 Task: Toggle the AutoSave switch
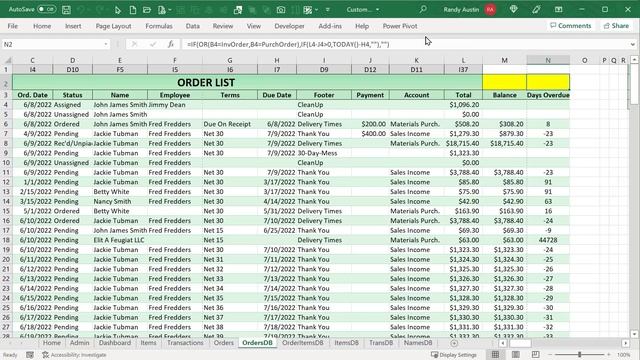(x=46, y=9)
